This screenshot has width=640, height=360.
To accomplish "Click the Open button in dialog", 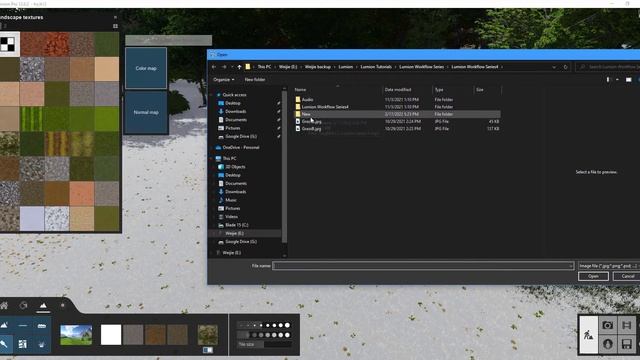I will point(593,276).
